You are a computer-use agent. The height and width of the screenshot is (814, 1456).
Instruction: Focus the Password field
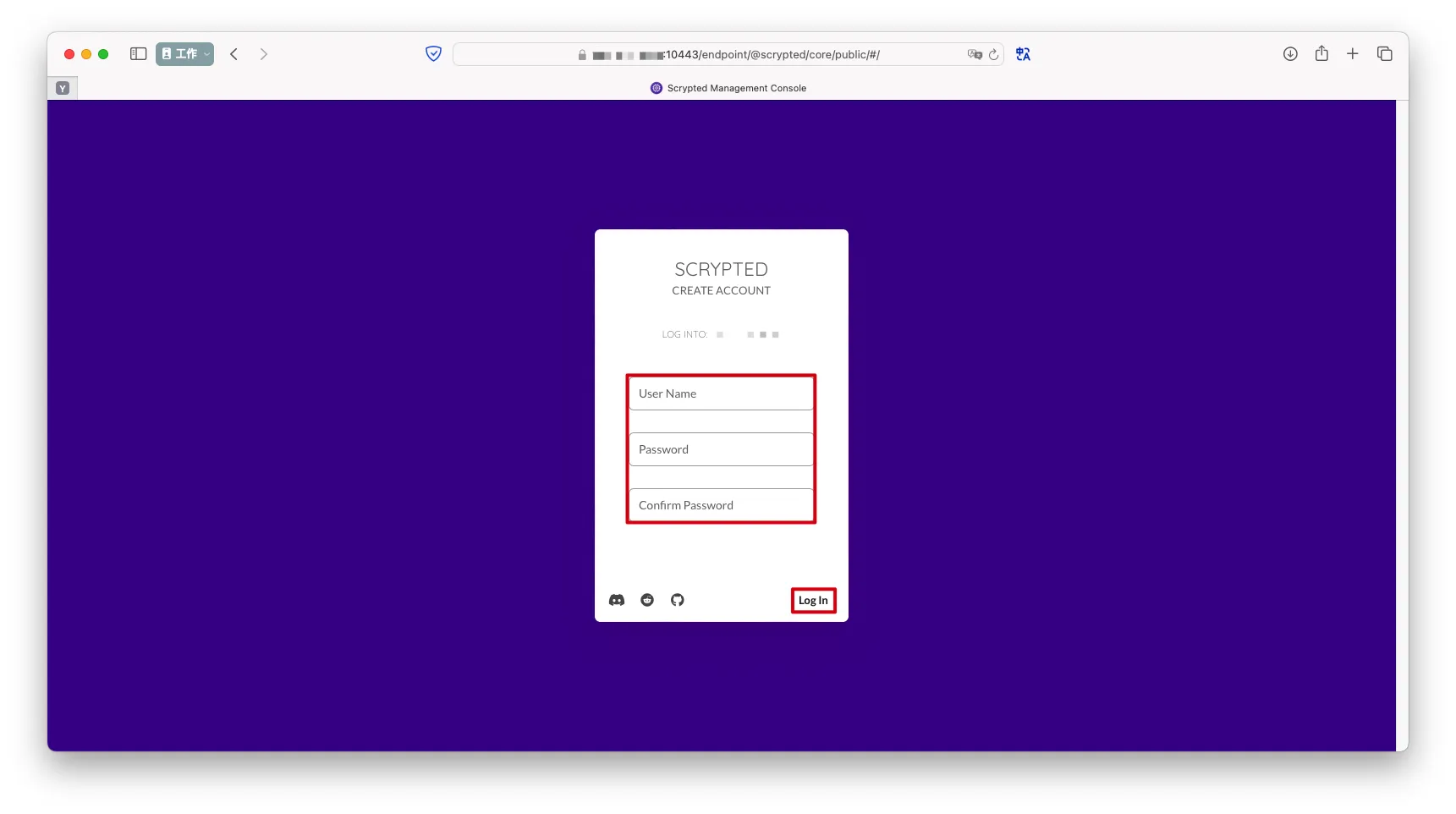(x=721, y=450)
